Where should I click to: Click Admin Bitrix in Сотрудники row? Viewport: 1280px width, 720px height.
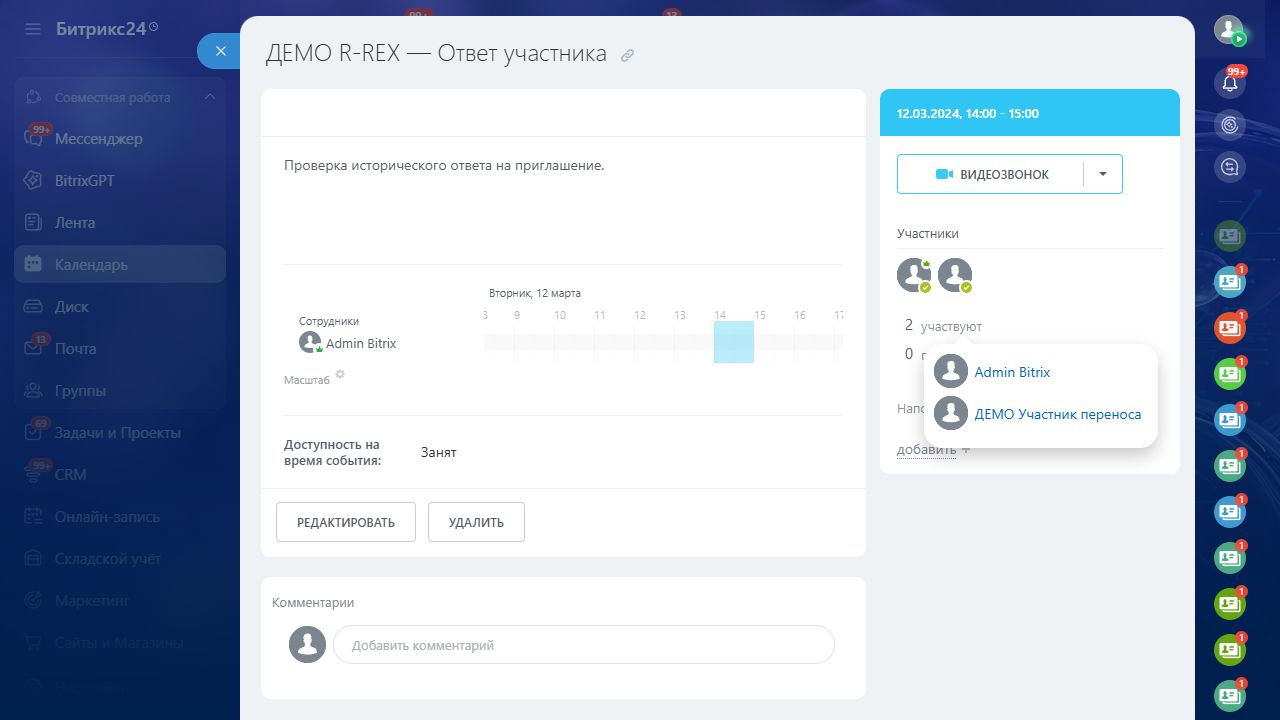click(361, 343)
